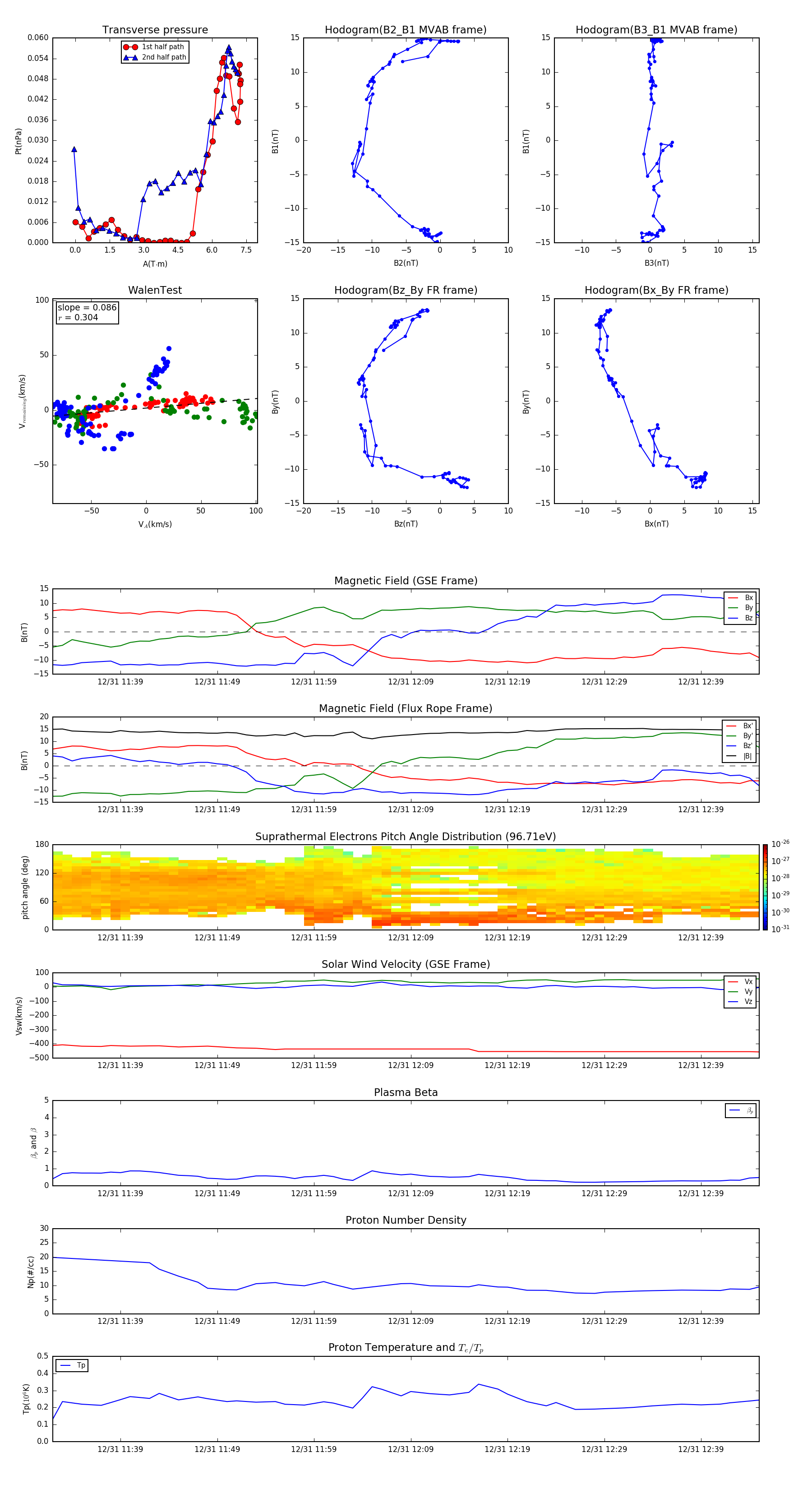
Task: Select the Vz entry in velocity legend
Action: tap(740, 1002)
